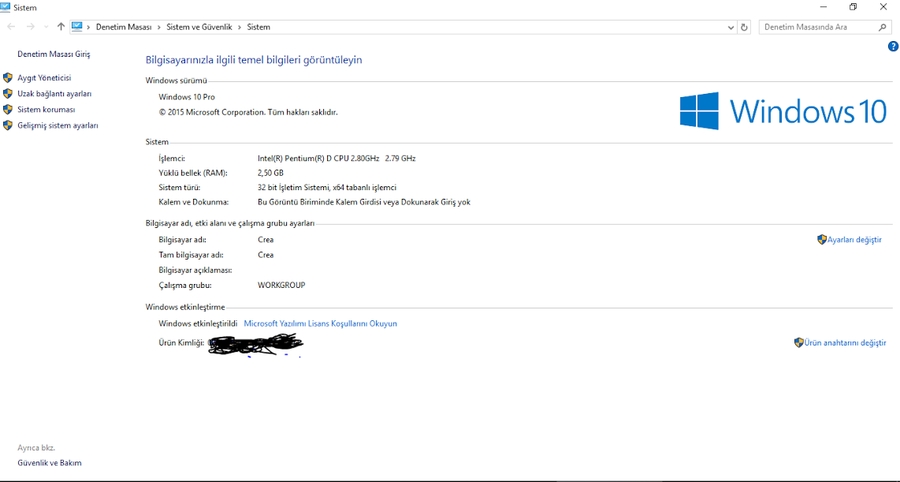The height and width of the screenshot is (482, 900).
Task: Click shield icon beside Ürün anahtarını değiştir
Action: 798,343
